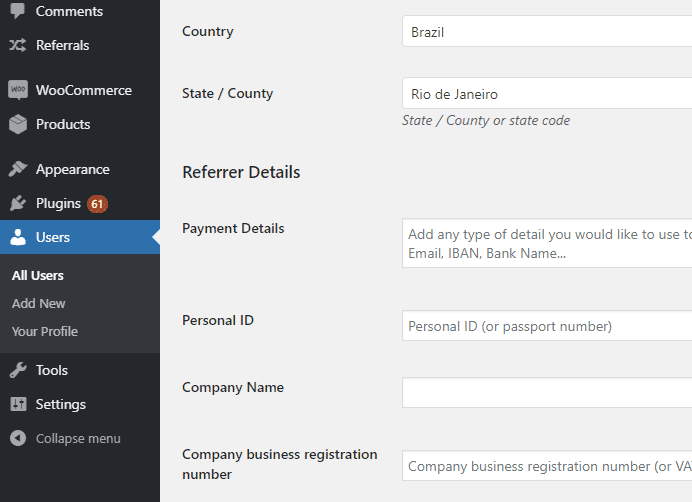Click the Appearance paintbrush icon
The height and width of the screenshot is (502, 692).
18,169
